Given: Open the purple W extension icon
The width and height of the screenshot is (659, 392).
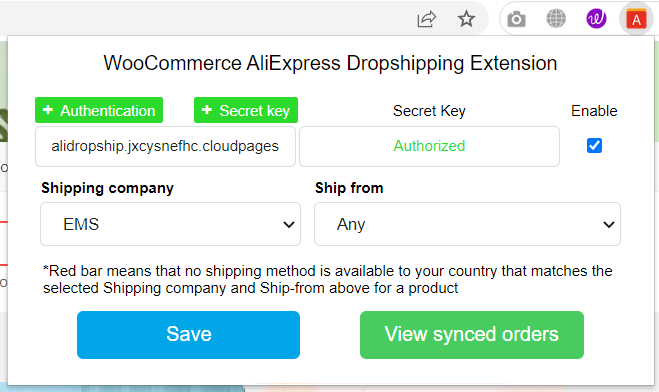Looking at the screenshot, I should pyautogui.click(x=596, y=19).
